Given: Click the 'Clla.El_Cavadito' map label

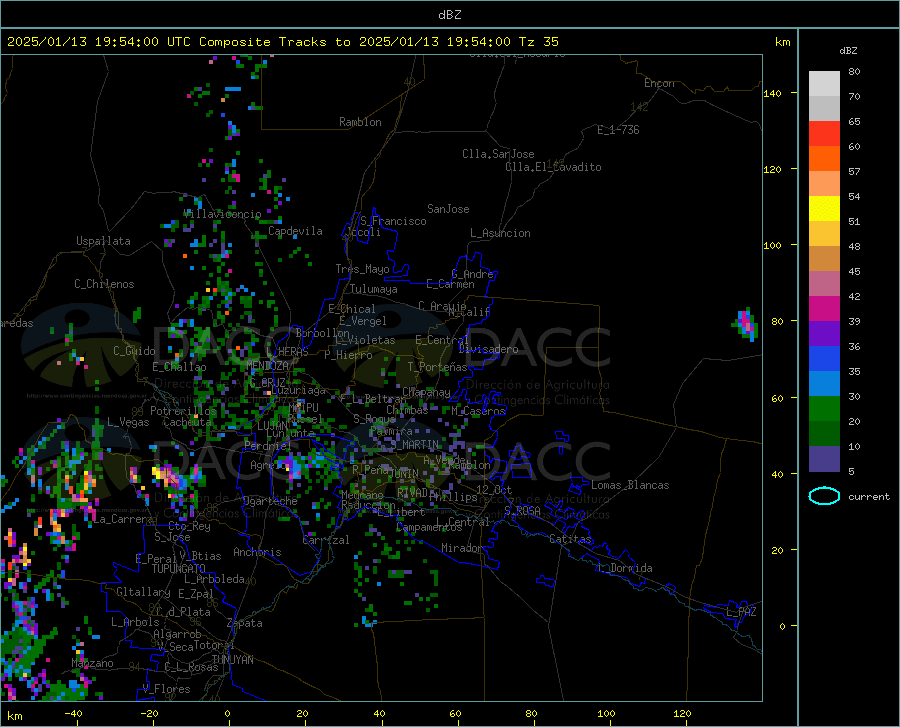Looking at the screenshot, I should click(x=553, y=167).
